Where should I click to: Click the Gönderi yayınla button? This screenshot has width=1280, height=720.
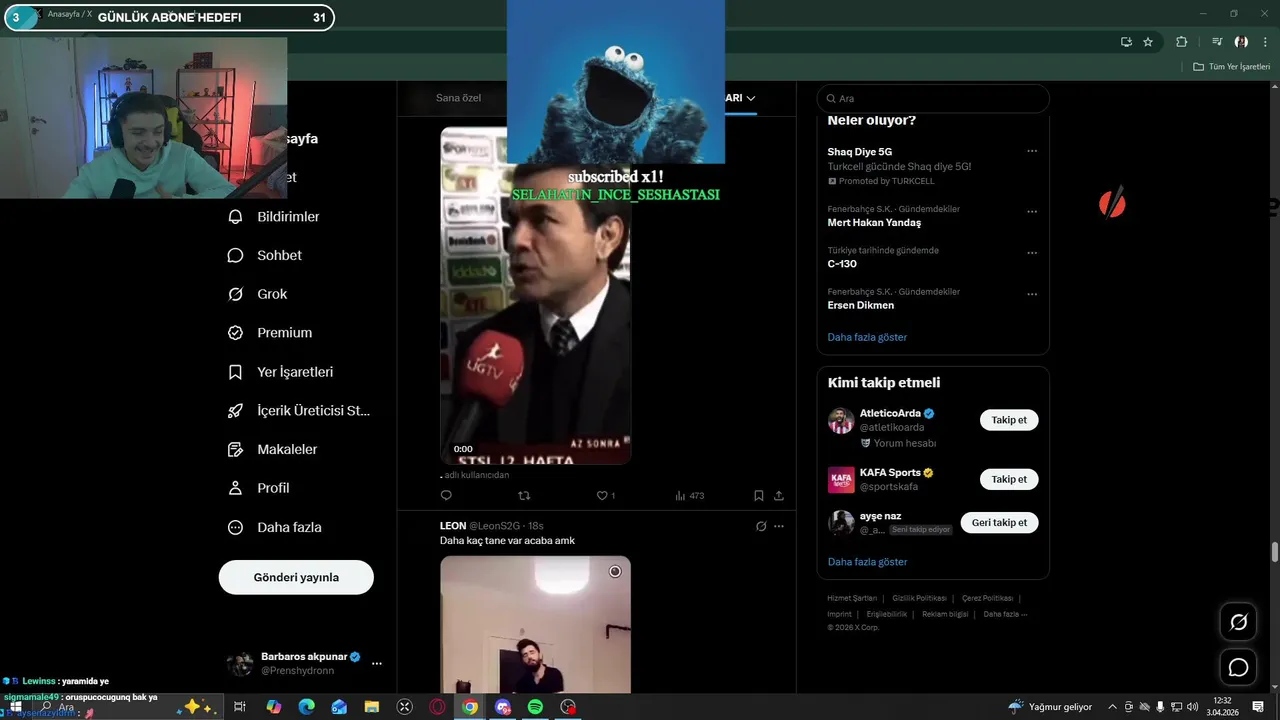click(296, 577)
